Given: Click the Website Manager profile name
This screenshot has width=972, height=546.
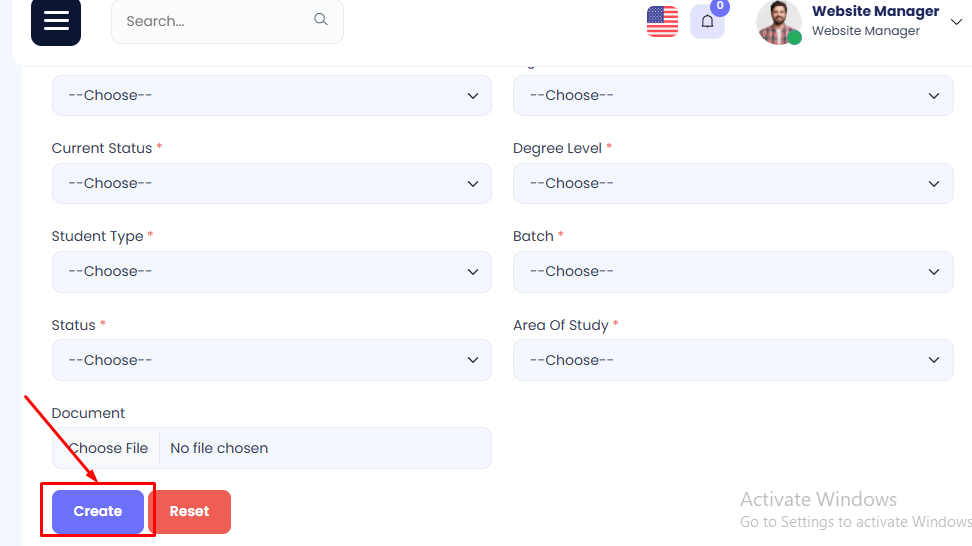Looking at the screenshot, I should pos(875,12).
